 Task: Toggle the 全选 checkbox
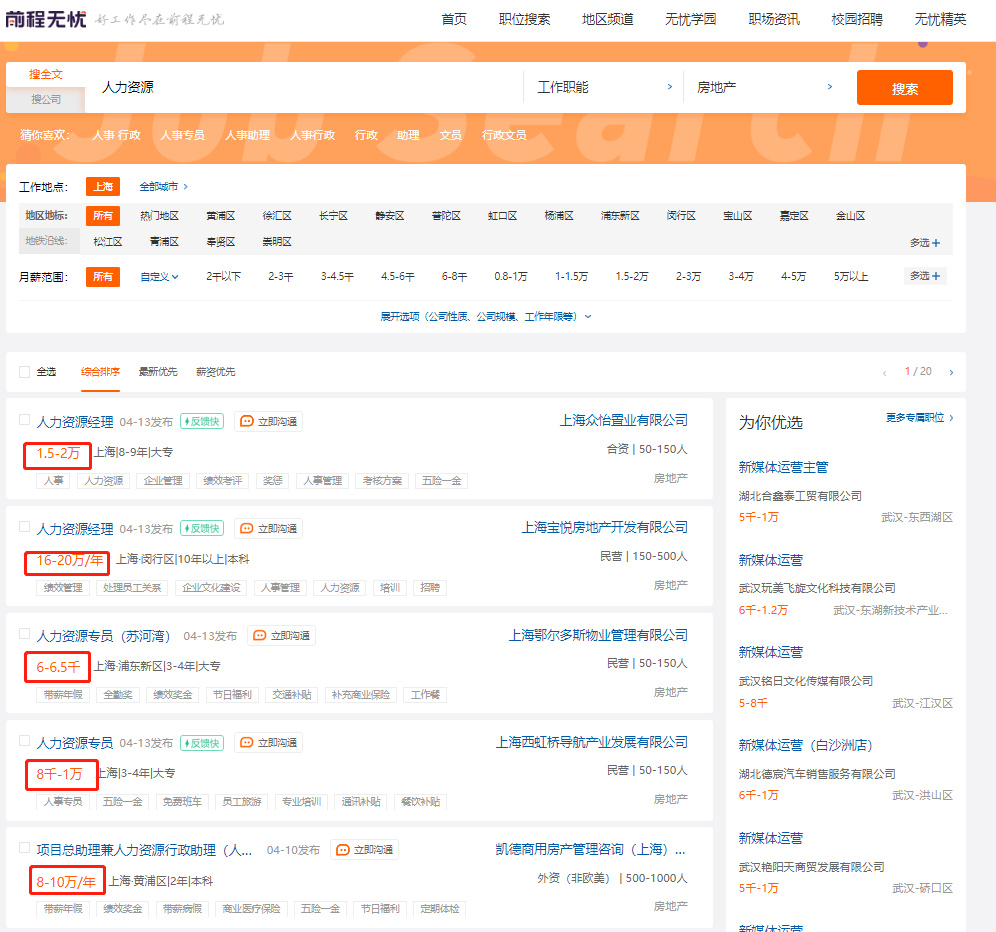pos(24,372)
